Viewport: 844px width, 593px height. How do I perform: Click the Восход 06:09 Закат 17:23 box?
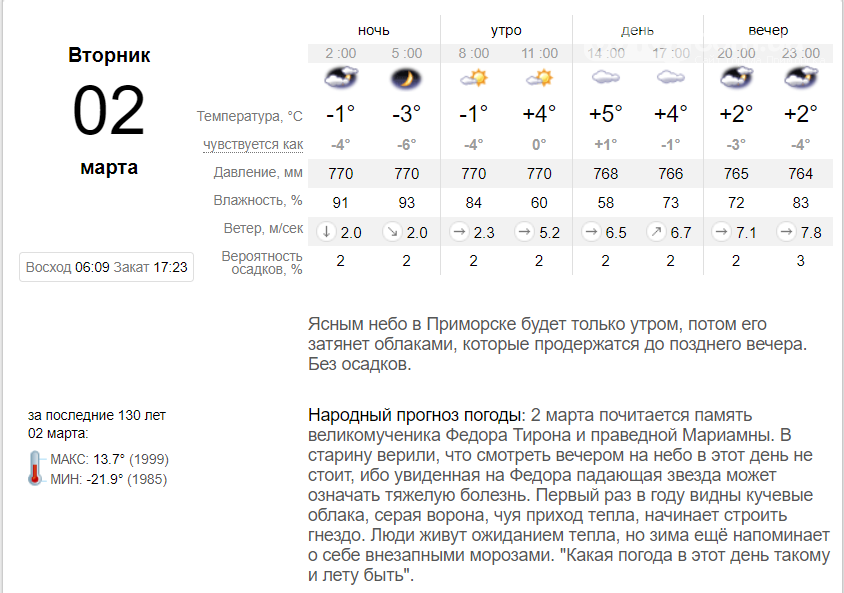[x=107, y=267]
